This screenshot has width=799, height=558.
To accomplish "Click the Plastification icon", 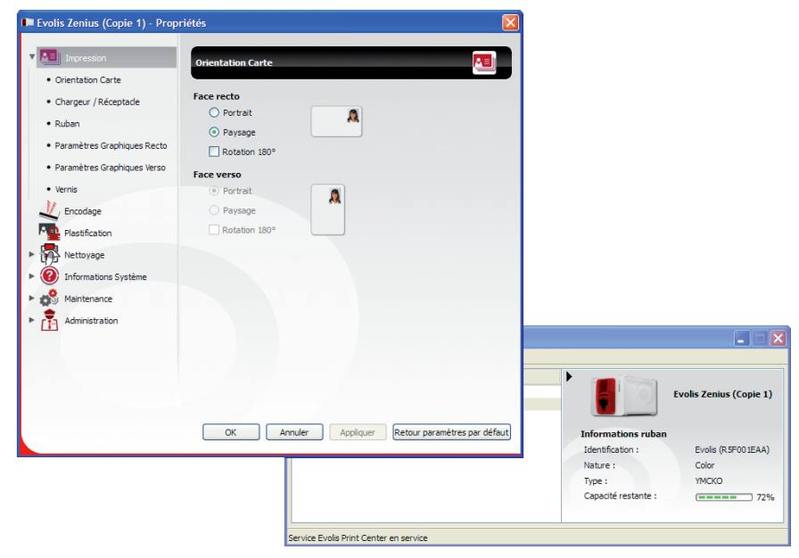I will click(x=49, y=232).
